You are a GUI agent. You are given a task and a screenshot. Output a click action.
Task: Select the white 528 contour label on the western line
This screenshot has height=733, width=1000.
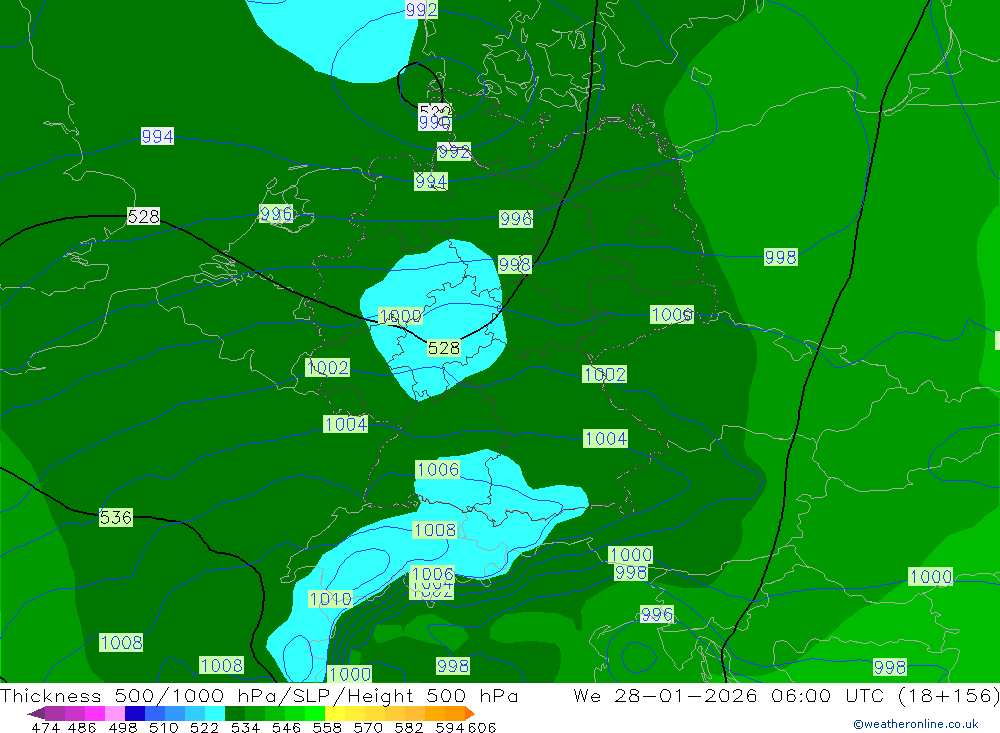pos(143,217)
